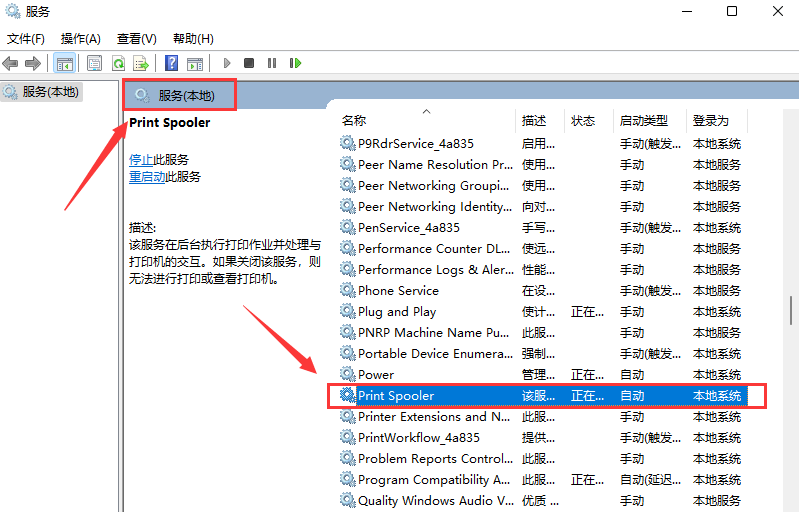Open the 文件(F) menu

point(25,39)
